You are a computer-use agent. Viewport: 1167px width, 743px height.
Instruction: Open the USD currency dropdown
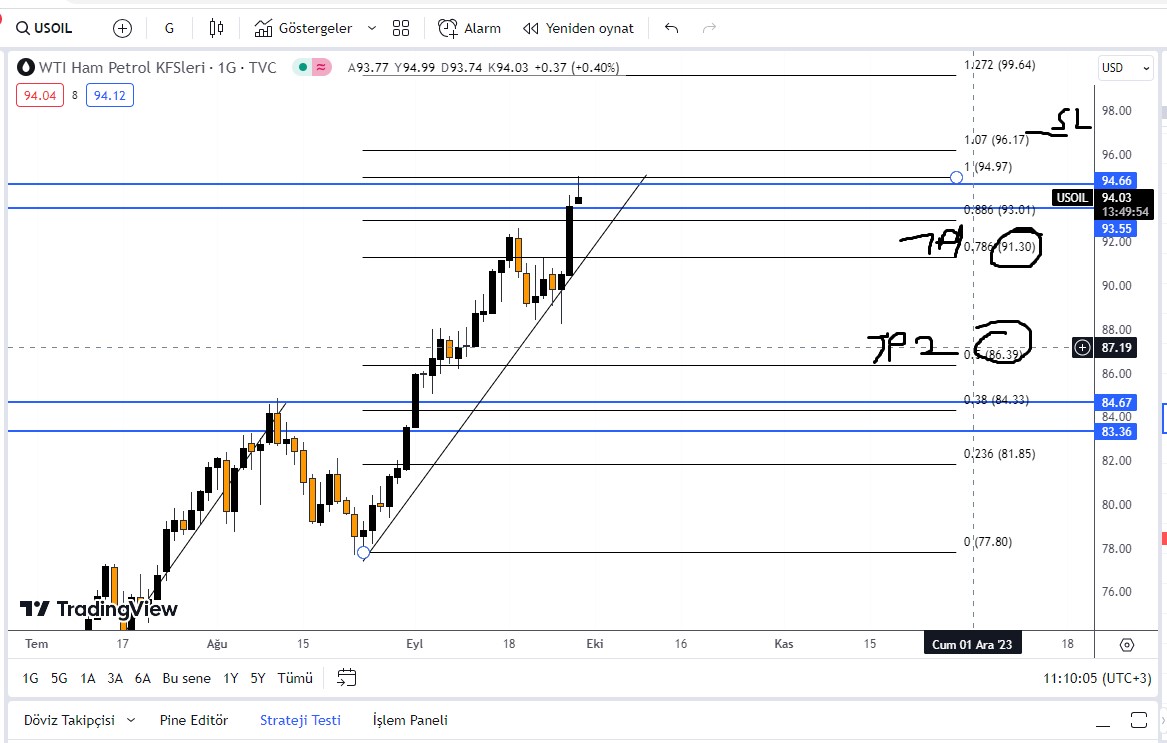point(1125,67)
